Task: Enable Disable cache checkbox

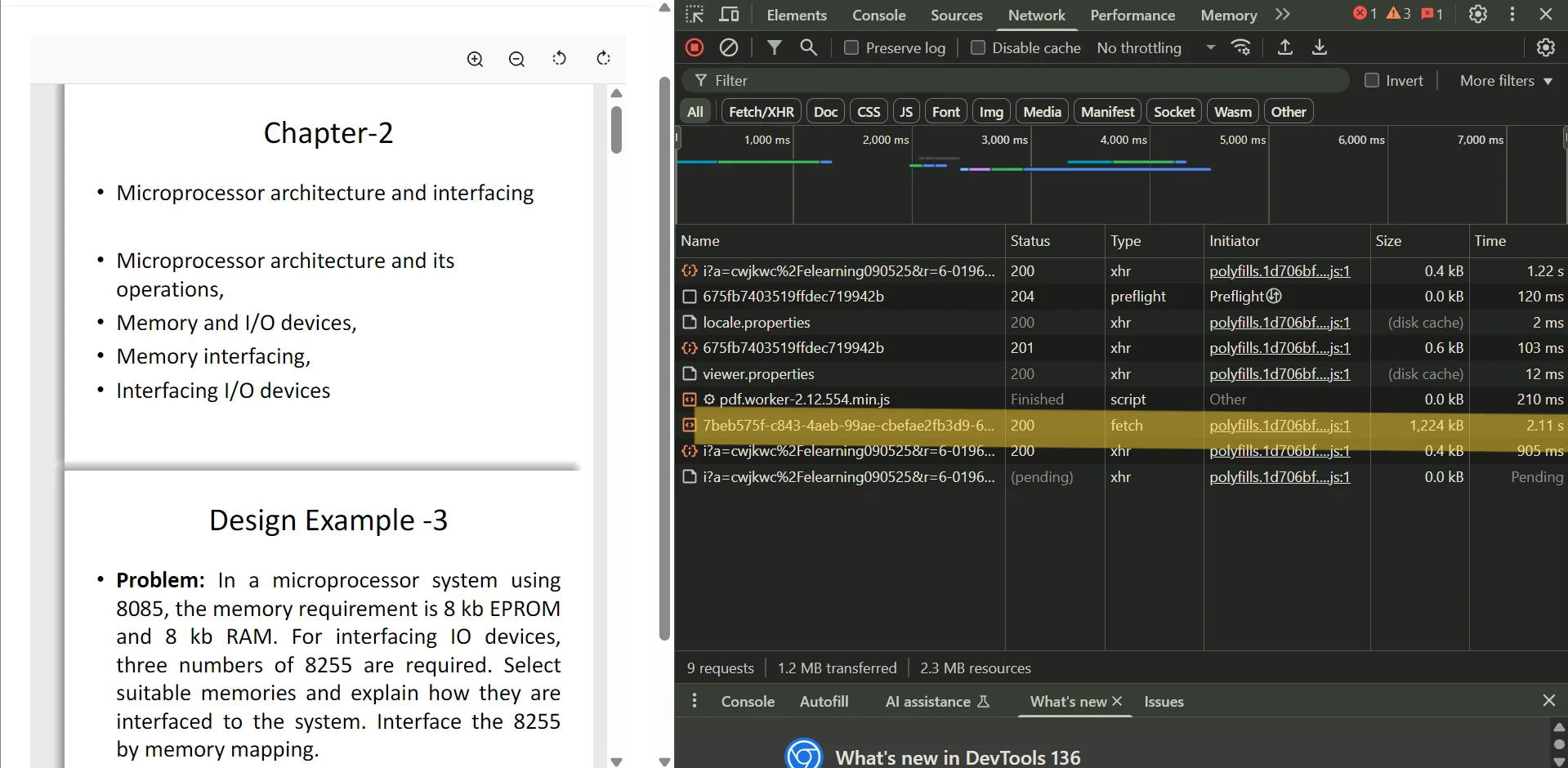Action: [977, 47]
